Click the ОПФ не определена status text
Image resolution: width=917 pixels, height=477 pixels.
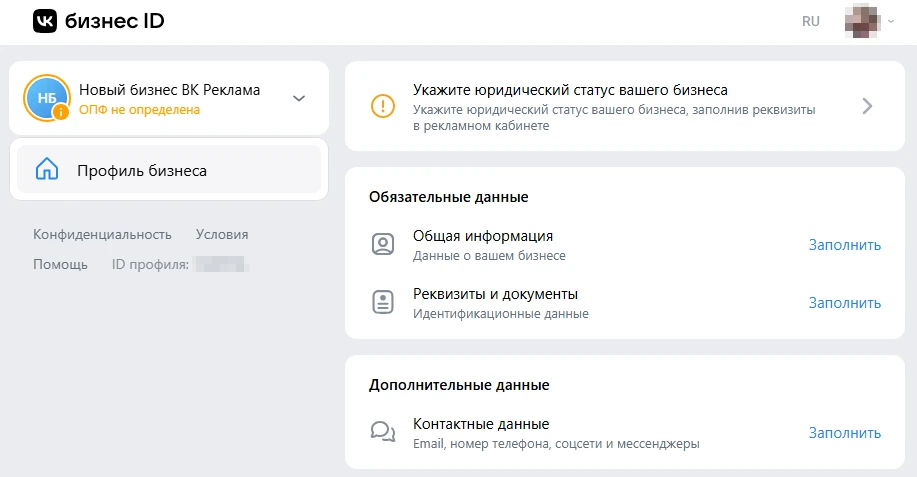pyautogui.click(x=139, y=110)
